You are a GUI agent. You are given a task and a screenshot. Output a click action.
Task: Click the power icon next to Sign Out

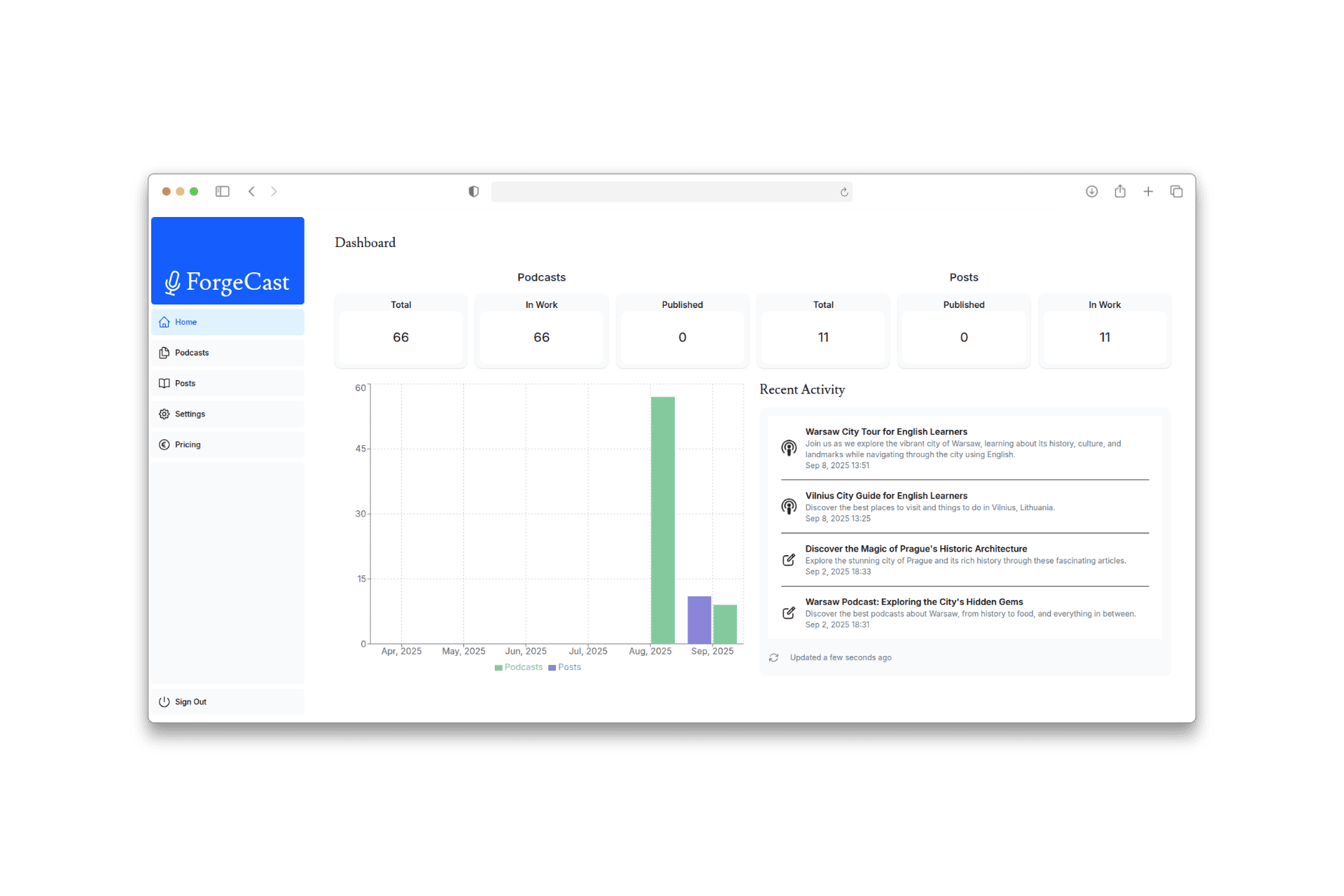163,701
